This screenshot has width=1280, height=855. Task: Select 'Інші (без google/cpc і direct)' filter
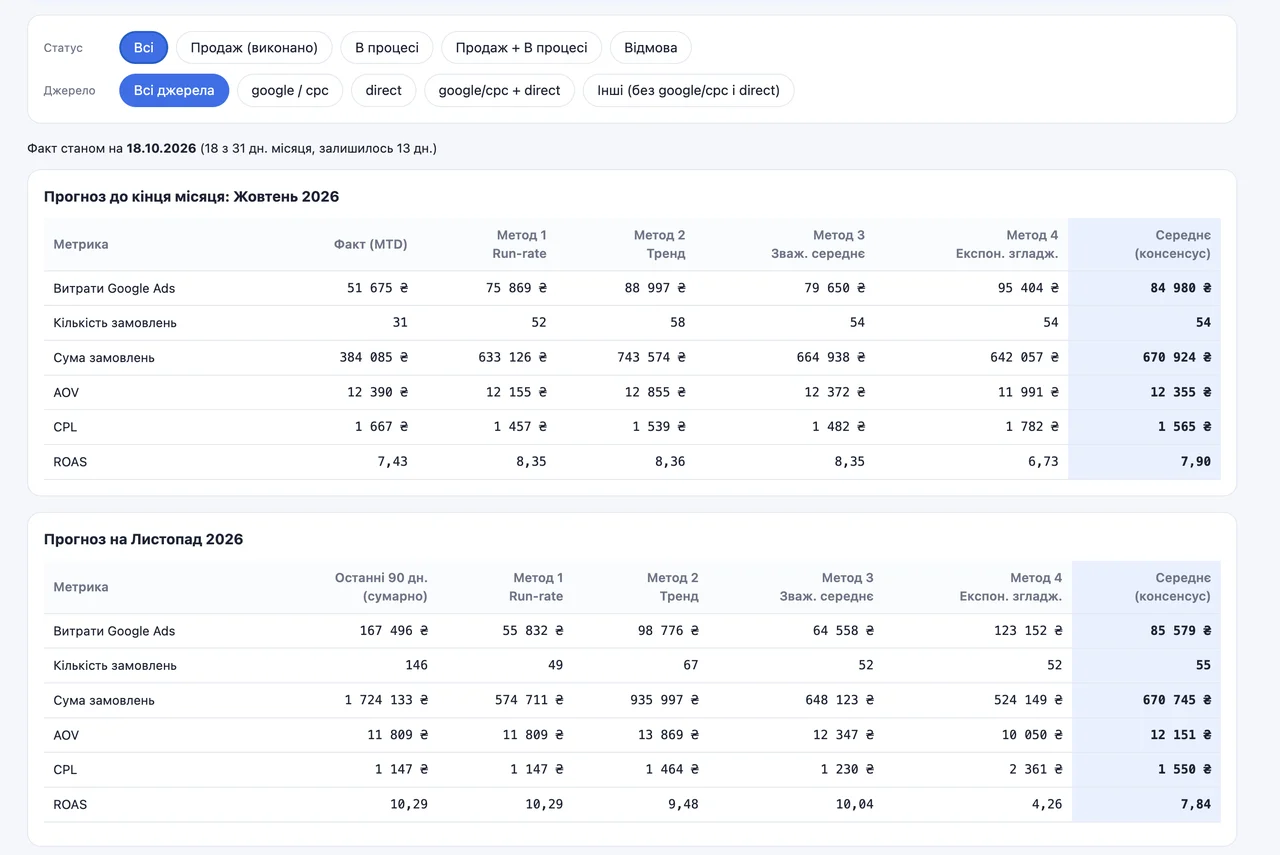pyautogui.click(x=689, y=90)
